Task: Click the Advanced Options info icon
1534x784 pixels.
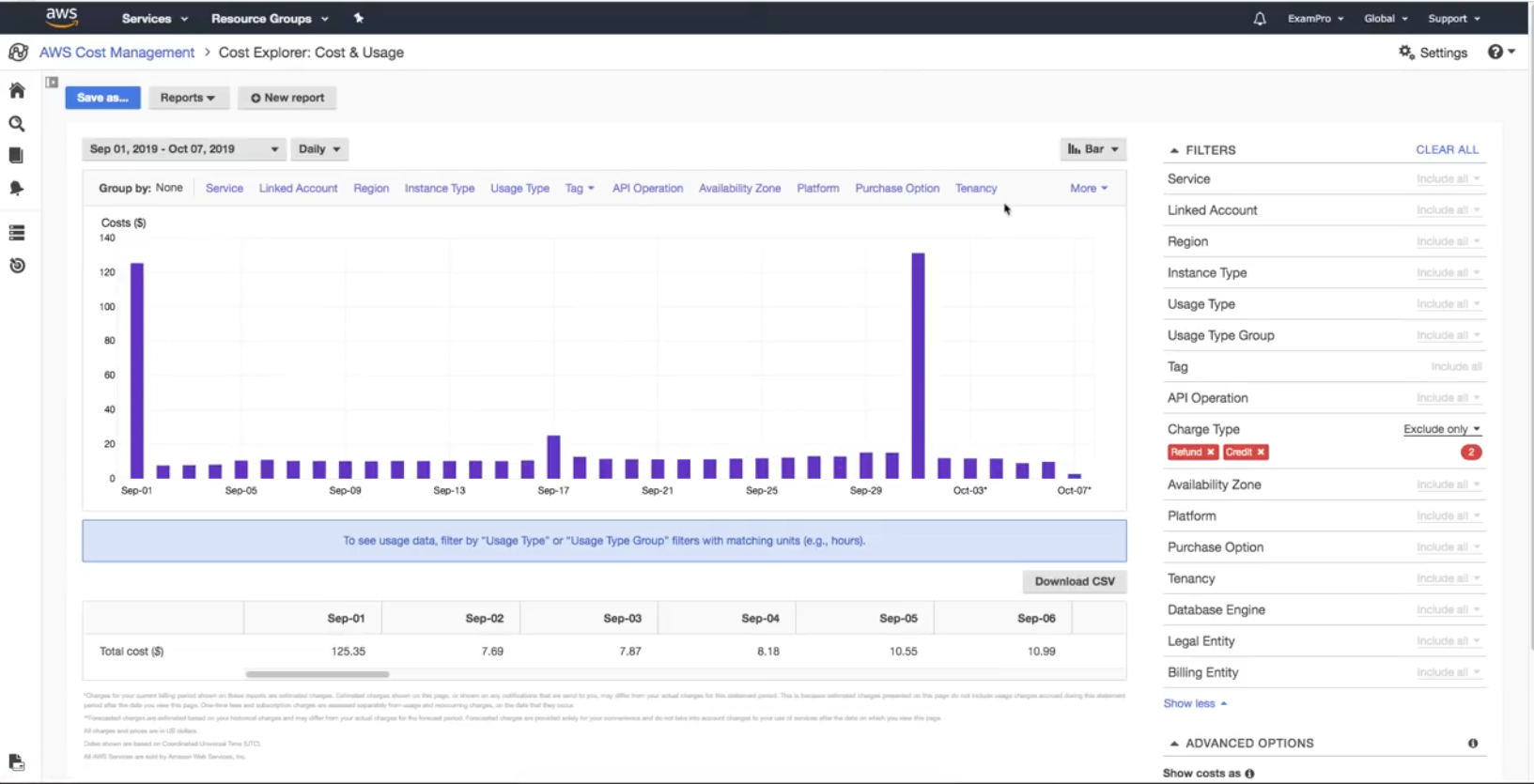Action: 1473,744
